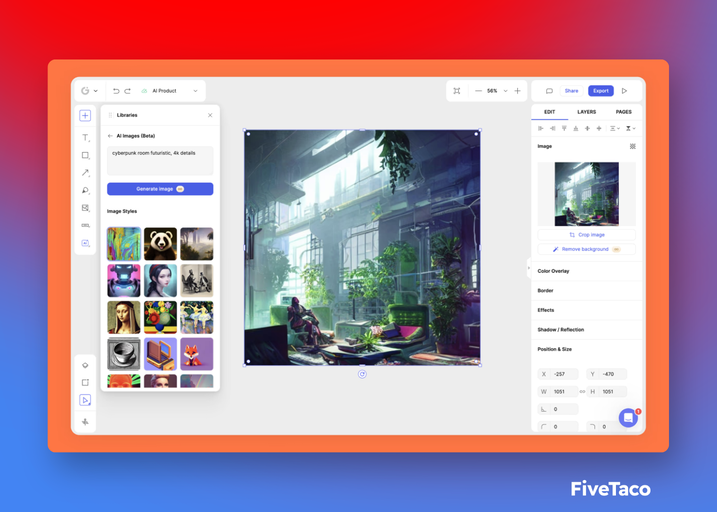Click align horizontal center icon
Screen dimensions: 717x512
(587, 128)
